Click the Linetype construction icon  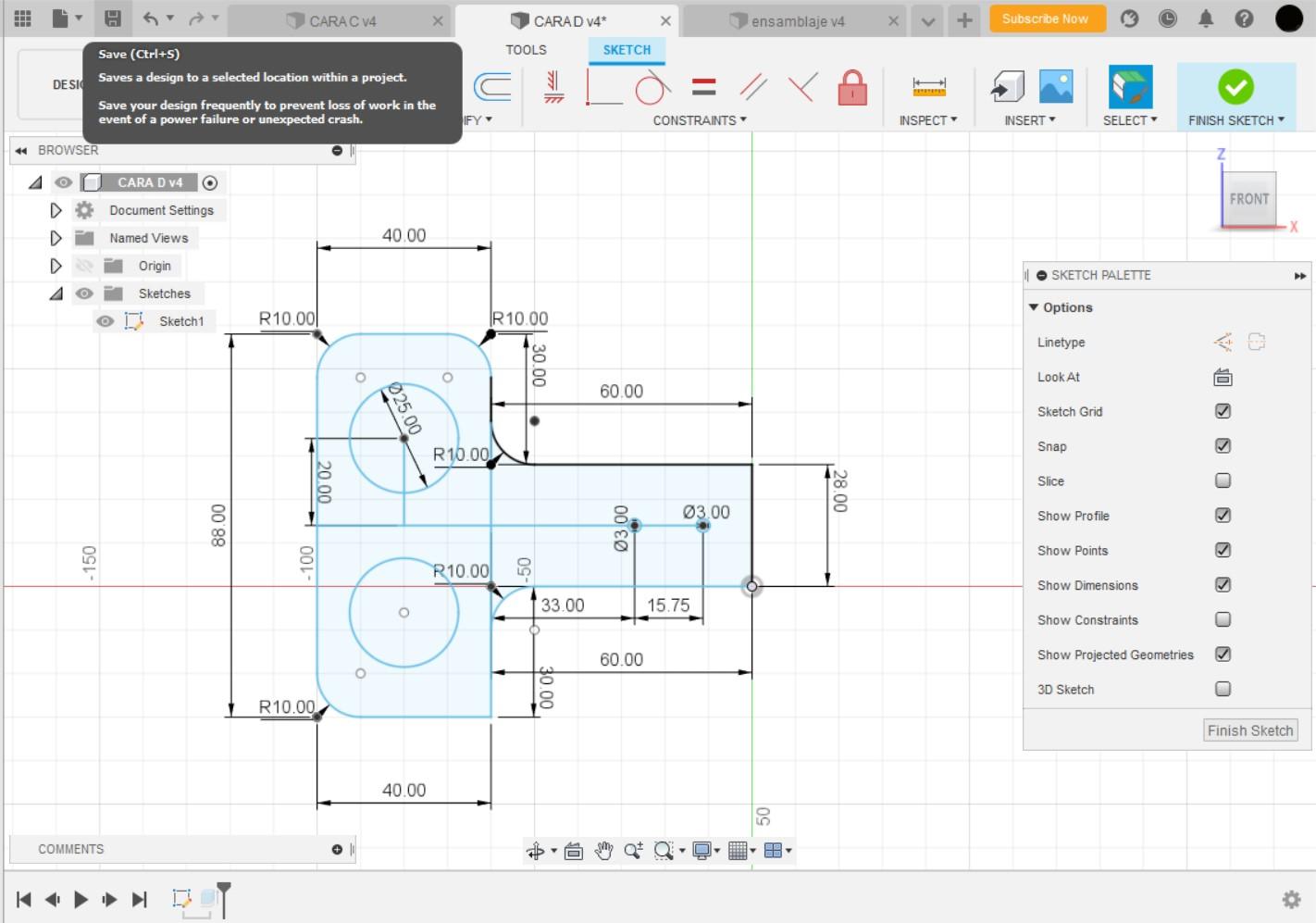coord(1223,343)
